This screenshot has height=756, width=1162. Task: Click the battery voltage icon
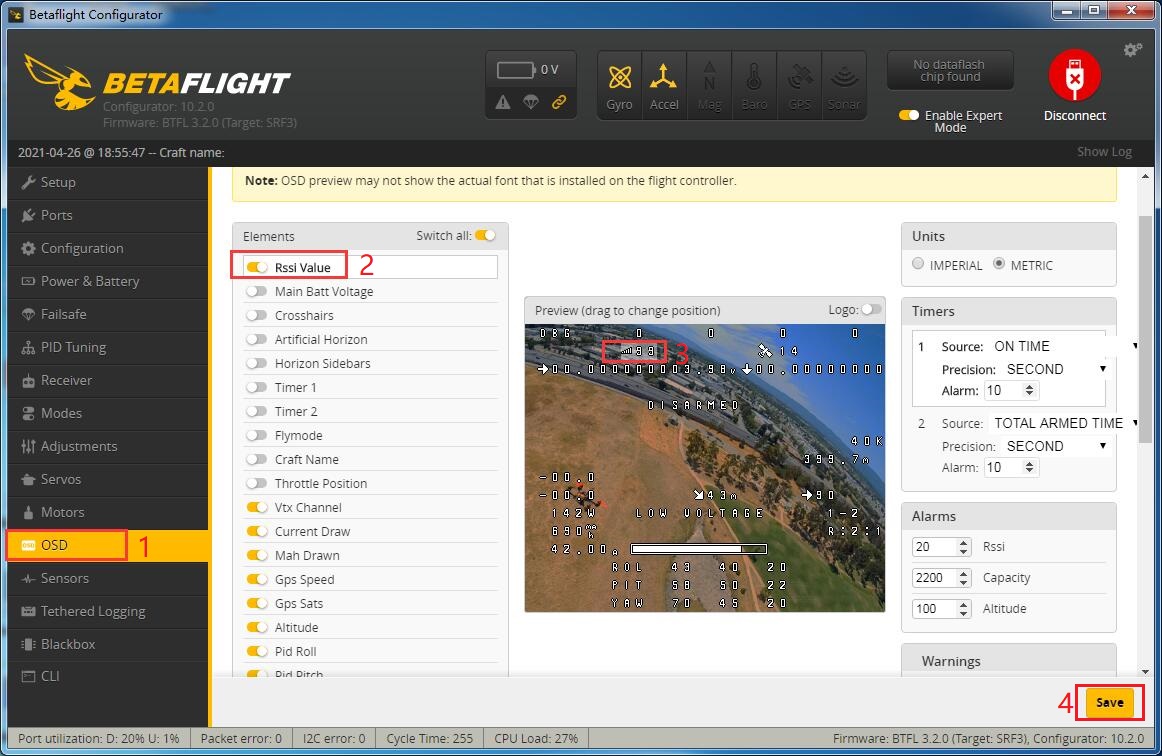click(516, 70)
